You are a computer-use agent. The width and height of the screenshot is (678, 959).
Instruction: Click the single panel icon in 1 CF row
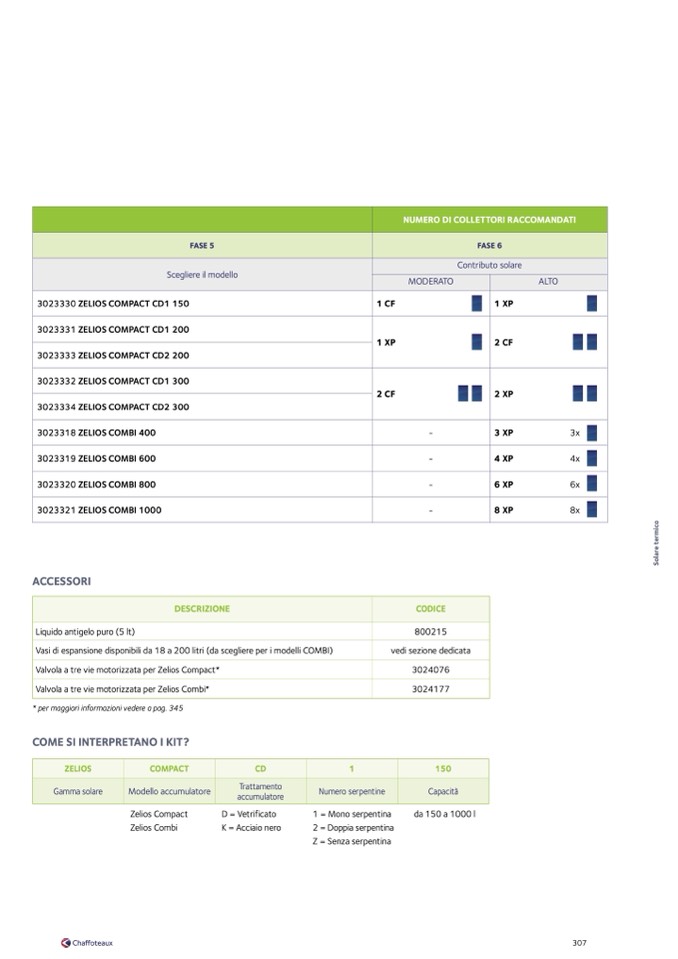pos(476,303)
